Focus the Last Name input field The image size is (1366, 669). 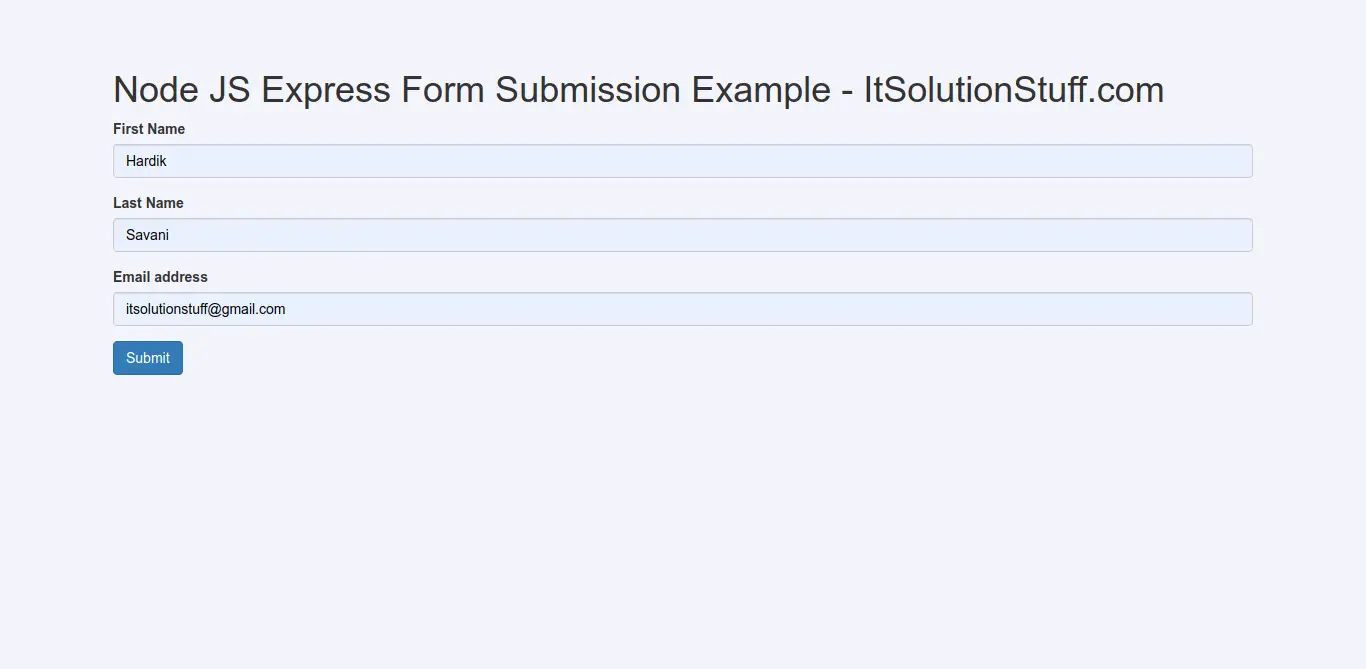(683, 235)
